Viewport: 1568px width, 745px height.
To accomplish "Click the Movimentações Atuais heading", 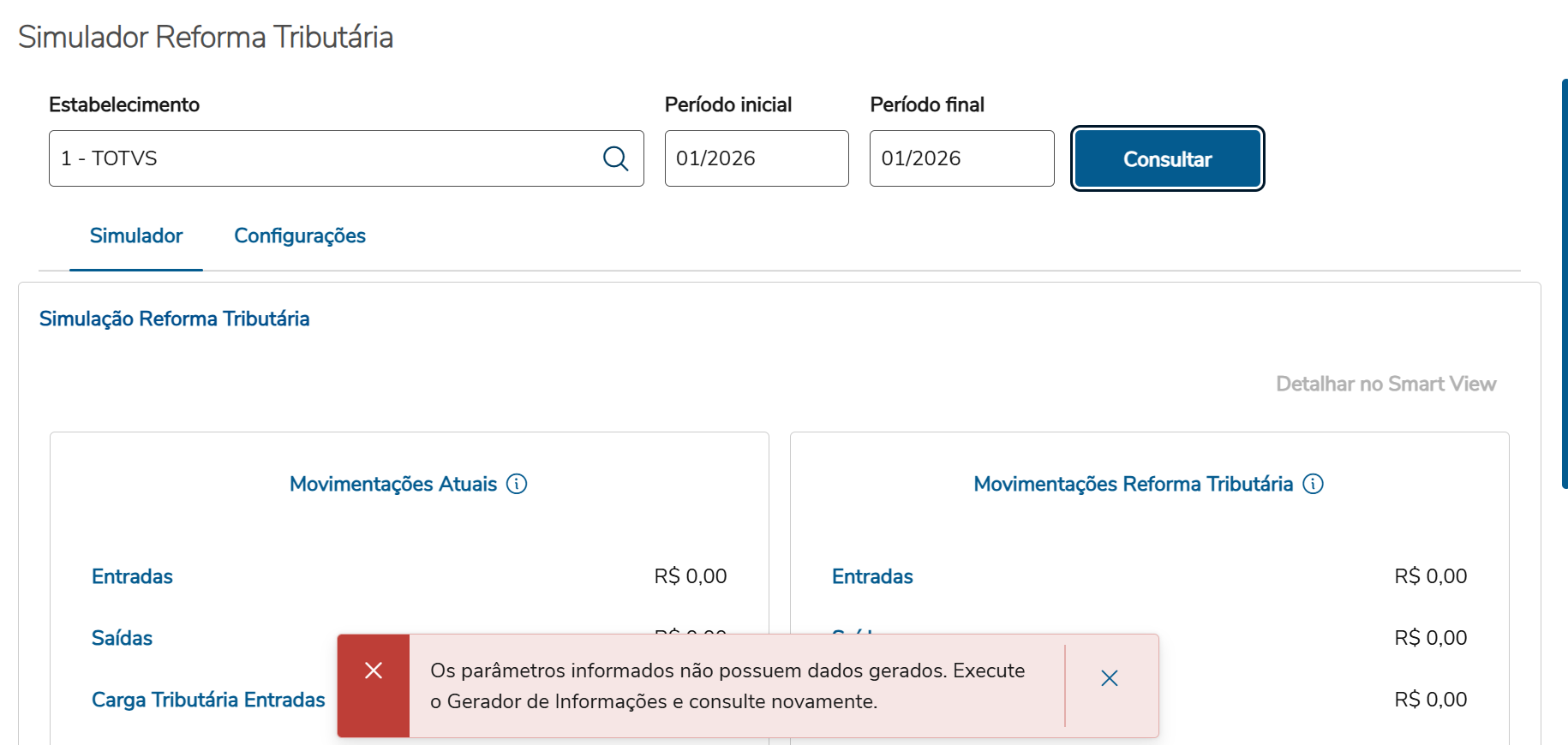I will pos(393,484).
